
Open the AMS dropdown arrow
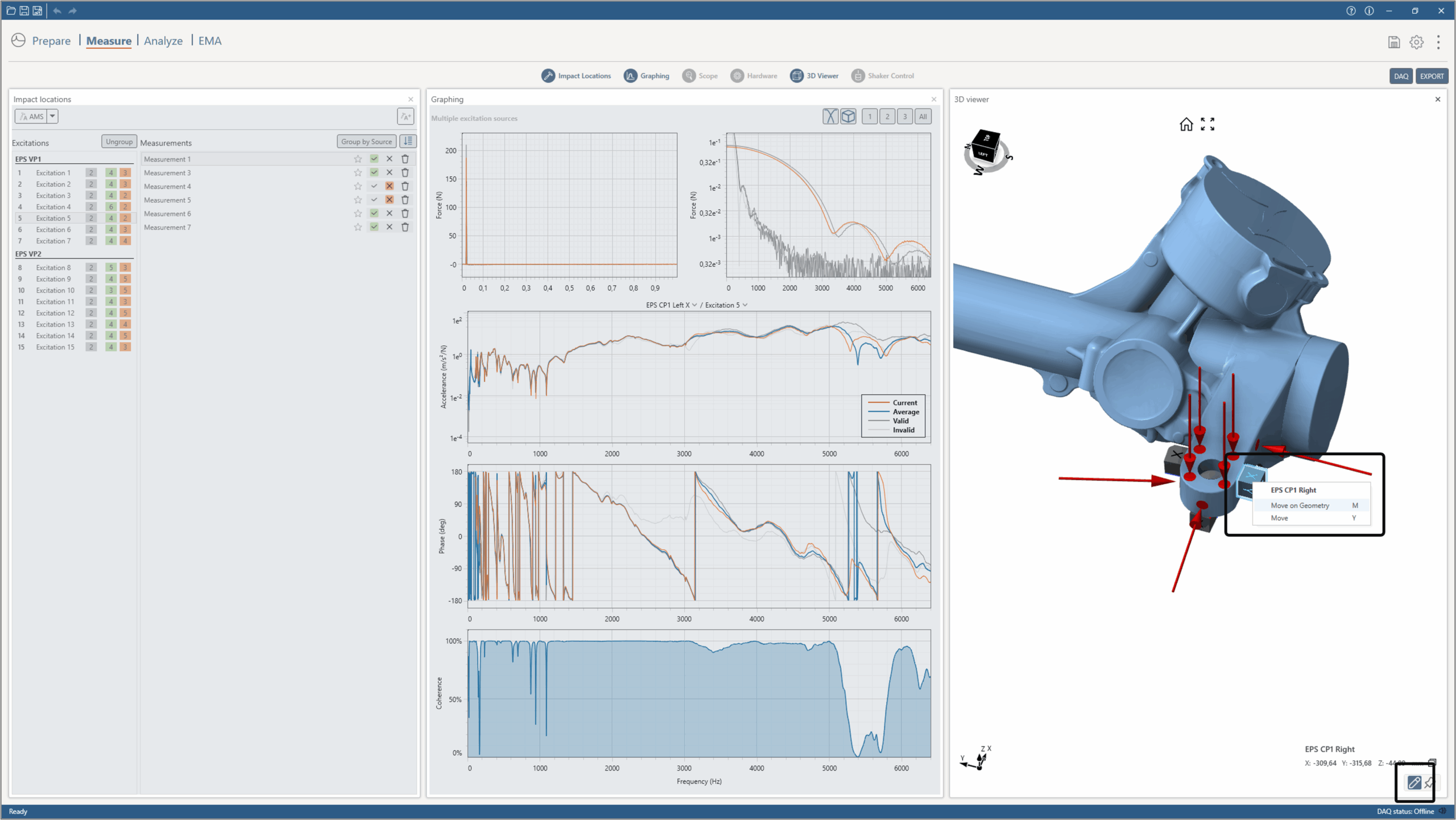[x=52, y=116]
